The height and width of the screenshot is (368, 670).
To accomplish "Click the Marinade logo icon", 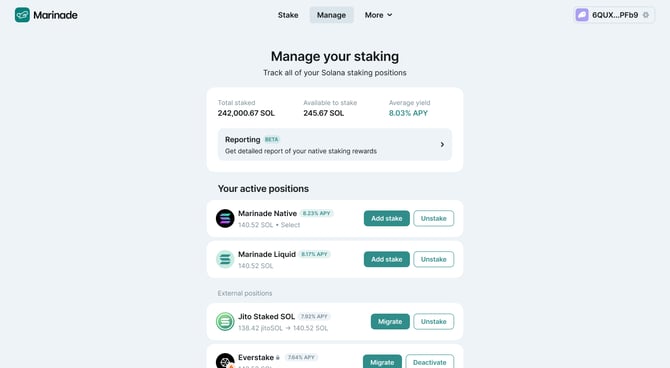I will pyautogui.click(x=22, y=15).
